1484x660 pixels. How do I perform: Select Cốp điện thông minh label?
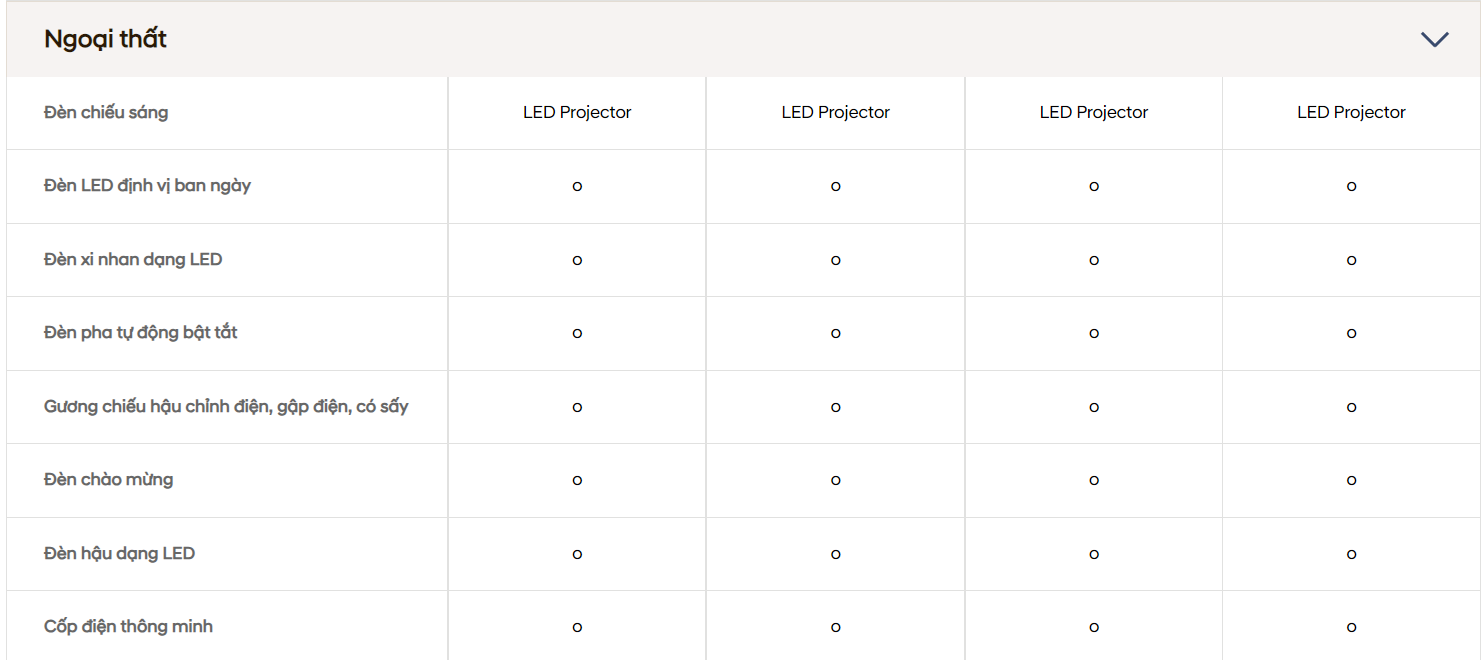128,627
